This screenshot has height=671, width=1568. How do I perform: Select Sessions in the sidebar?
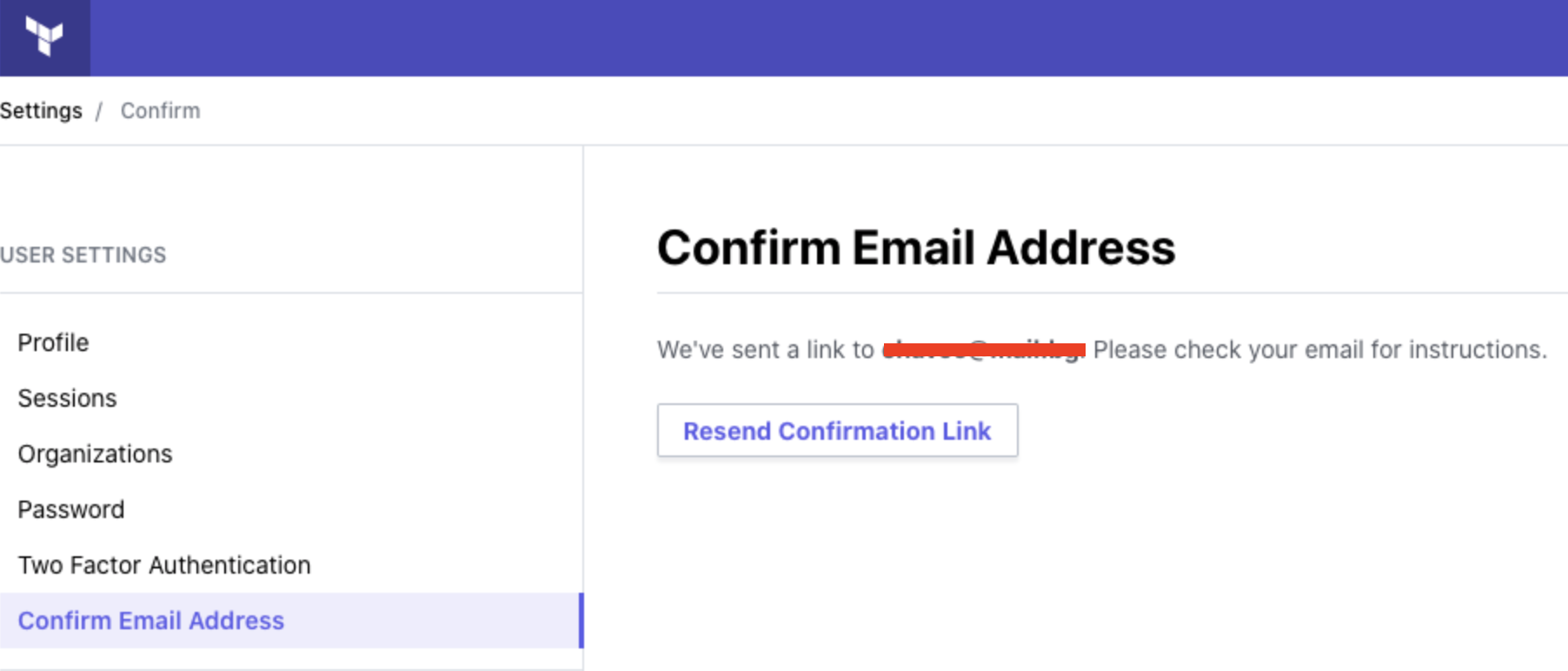[67, 398]
